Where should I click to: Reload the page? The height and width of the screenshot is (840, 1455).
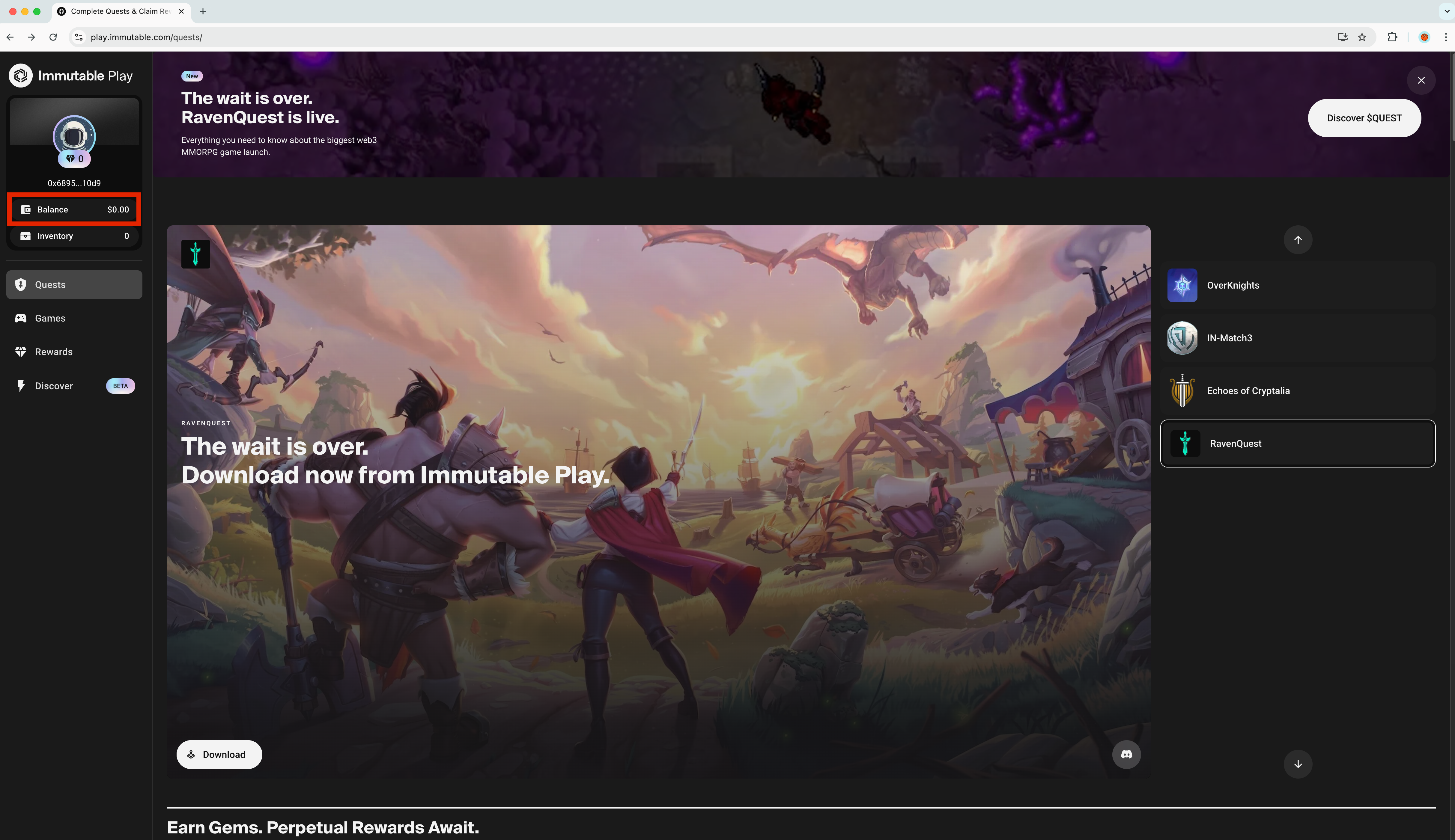pyautogui.click(x=53, y=37)
